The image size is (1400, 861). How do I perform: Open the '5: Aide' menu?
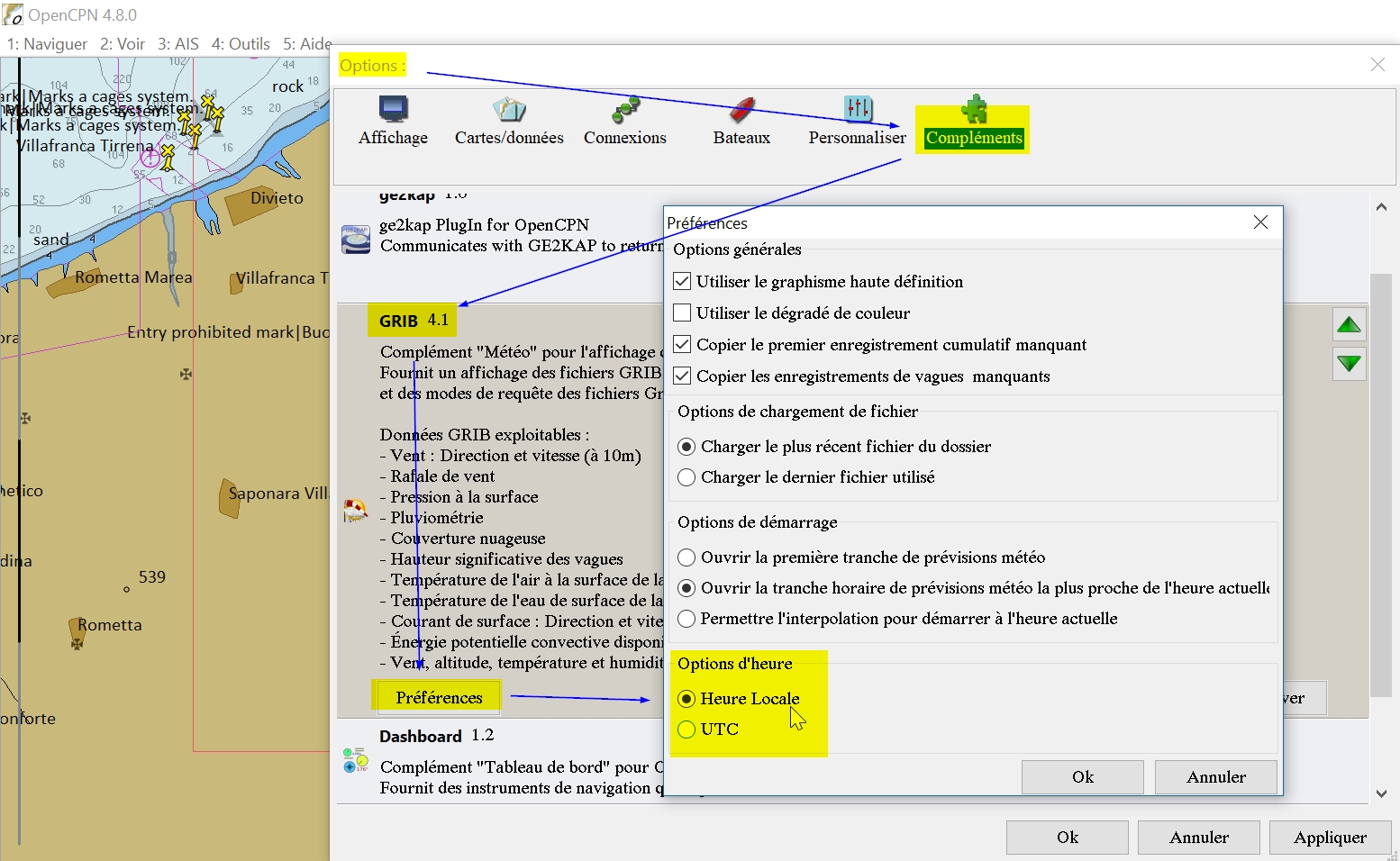pos(307,44)
